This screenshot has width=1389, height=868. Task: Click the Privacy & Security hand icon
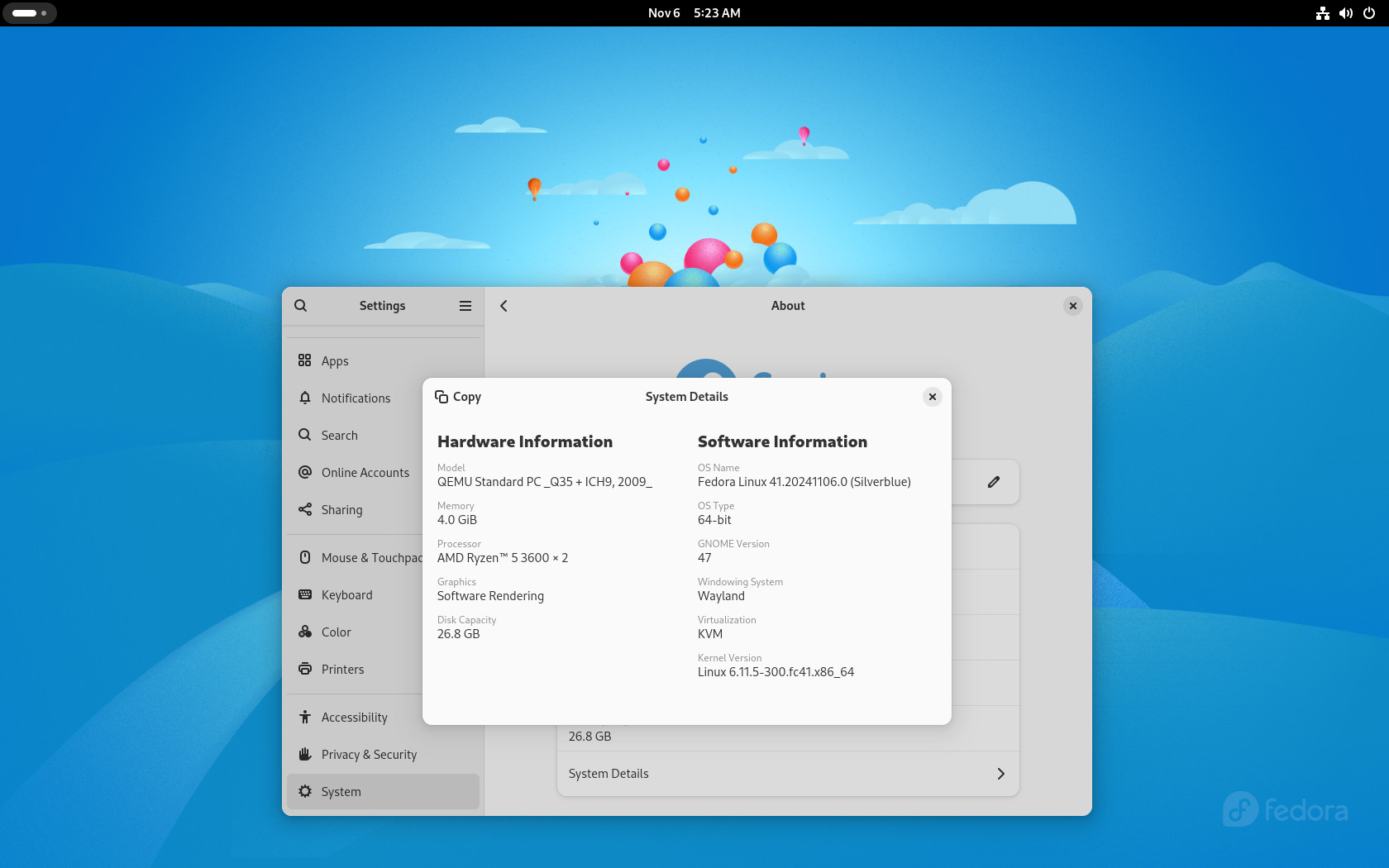305,754
